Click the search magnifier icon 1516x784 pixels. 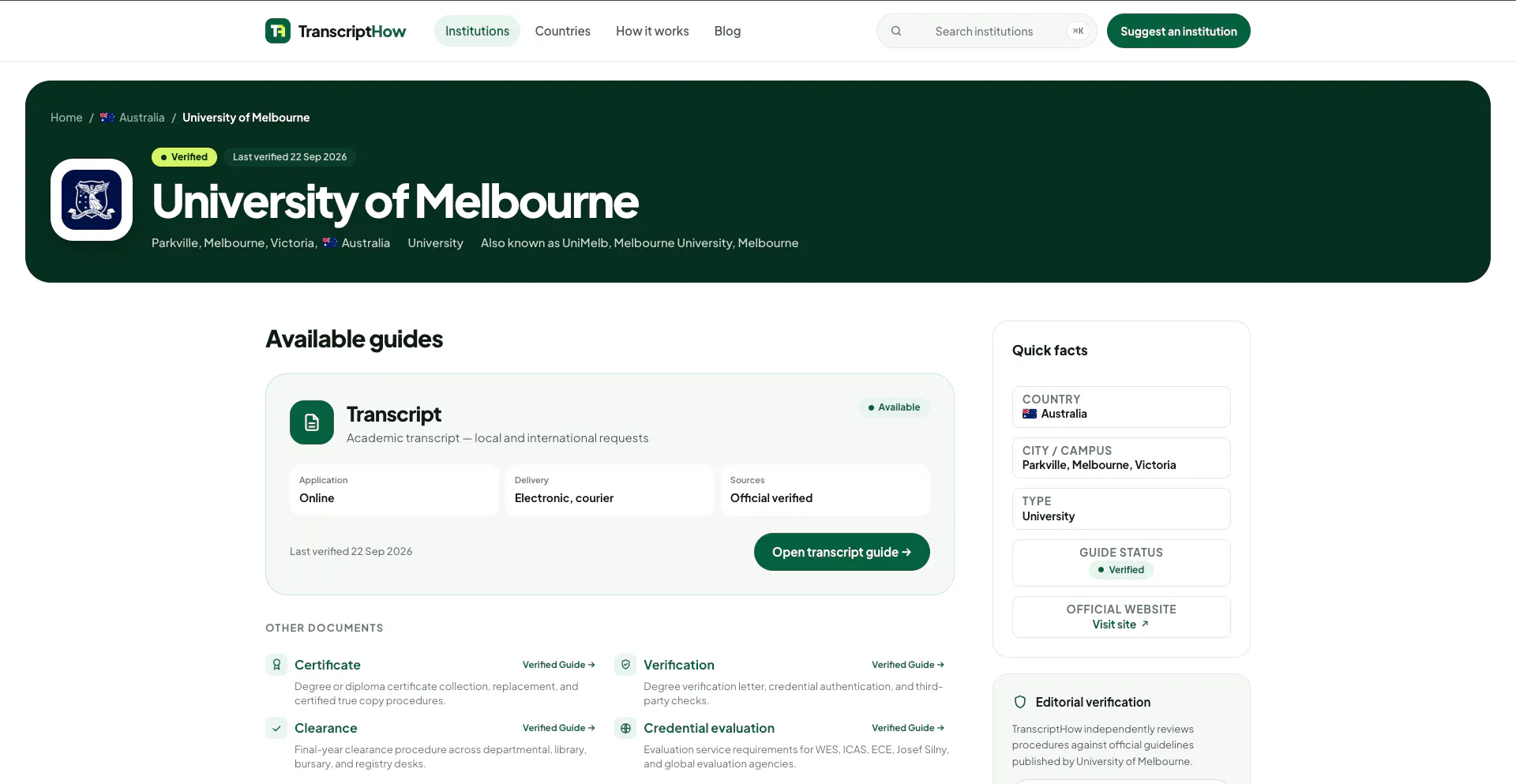pyautogui.click(x=896, y=31)
